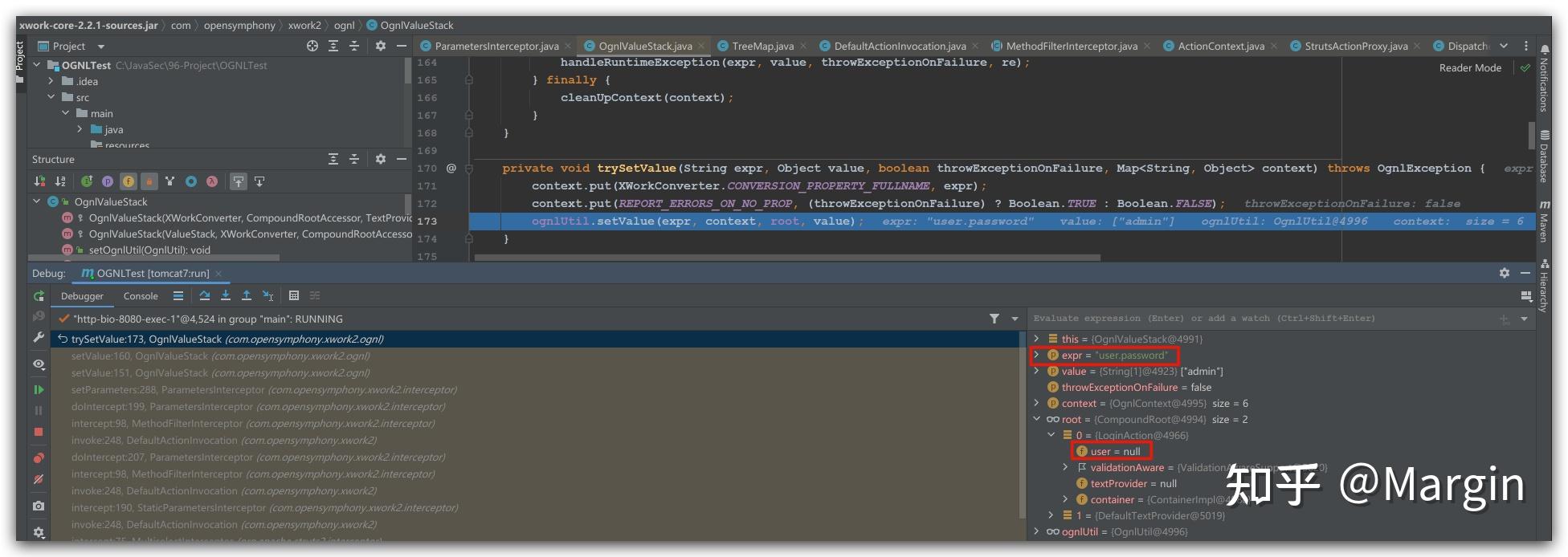Viewport: 1568px width, 557px height.
Task: Click Evaluate expression input field
Action: pos(1261,319)
